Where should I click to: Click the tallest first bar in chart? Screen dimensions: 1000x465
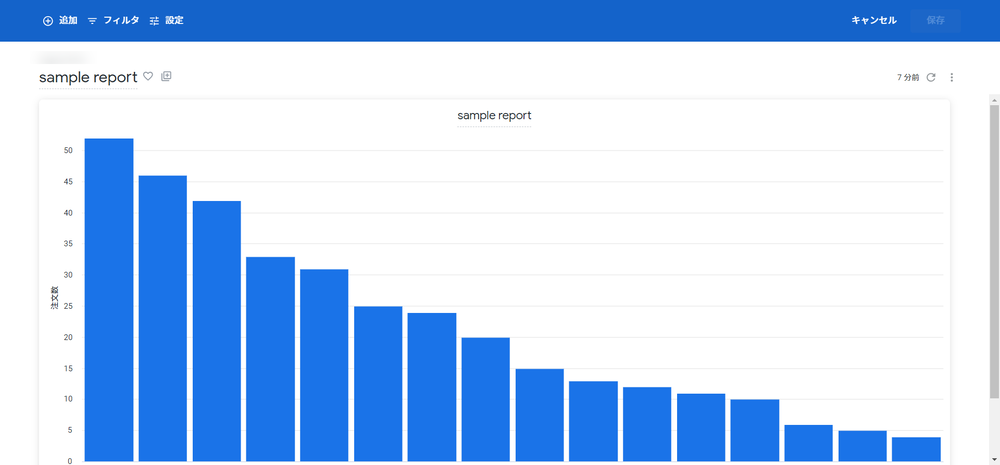tap(109, 300)
